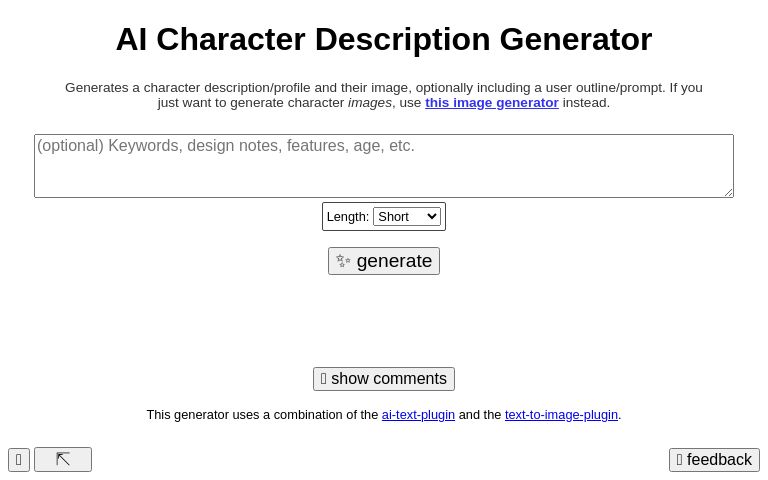Open the Length dropdown showing Short
This screenshot has width=768, height=480.
pos(406,217)
